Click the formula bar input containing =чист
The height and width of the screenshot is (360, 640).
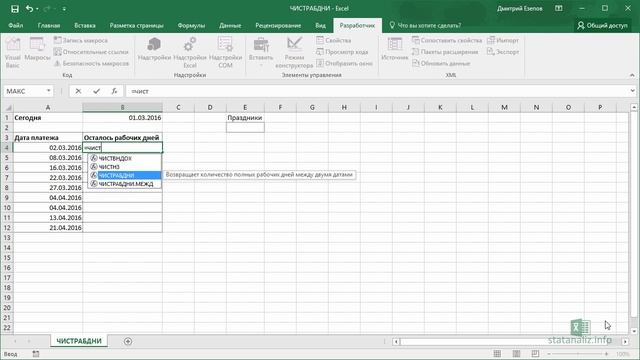(x=376, y=91)
